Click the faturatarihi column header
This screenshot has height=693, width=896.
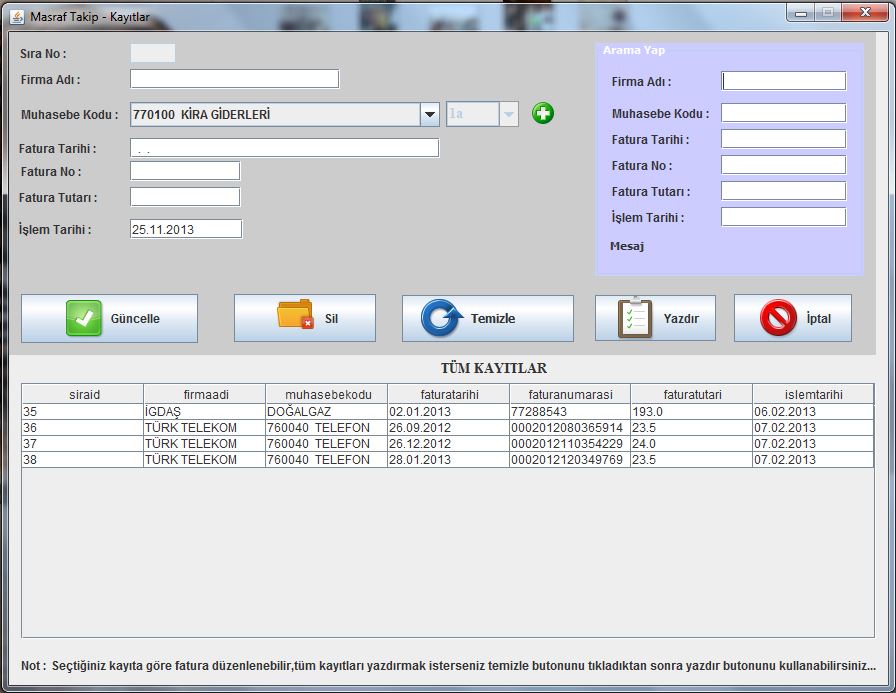point(449,394)
